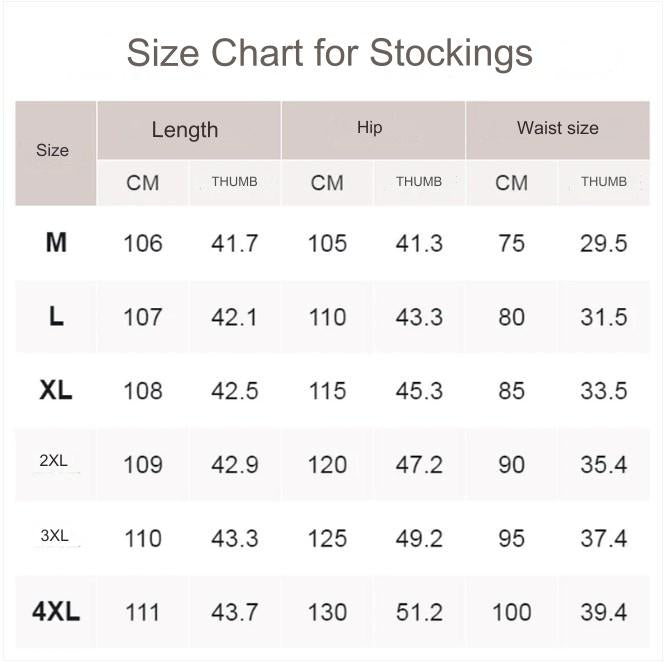Click the "Size Chart for Stockings" title
Screen dimensions: 665x663
(329, 53)
